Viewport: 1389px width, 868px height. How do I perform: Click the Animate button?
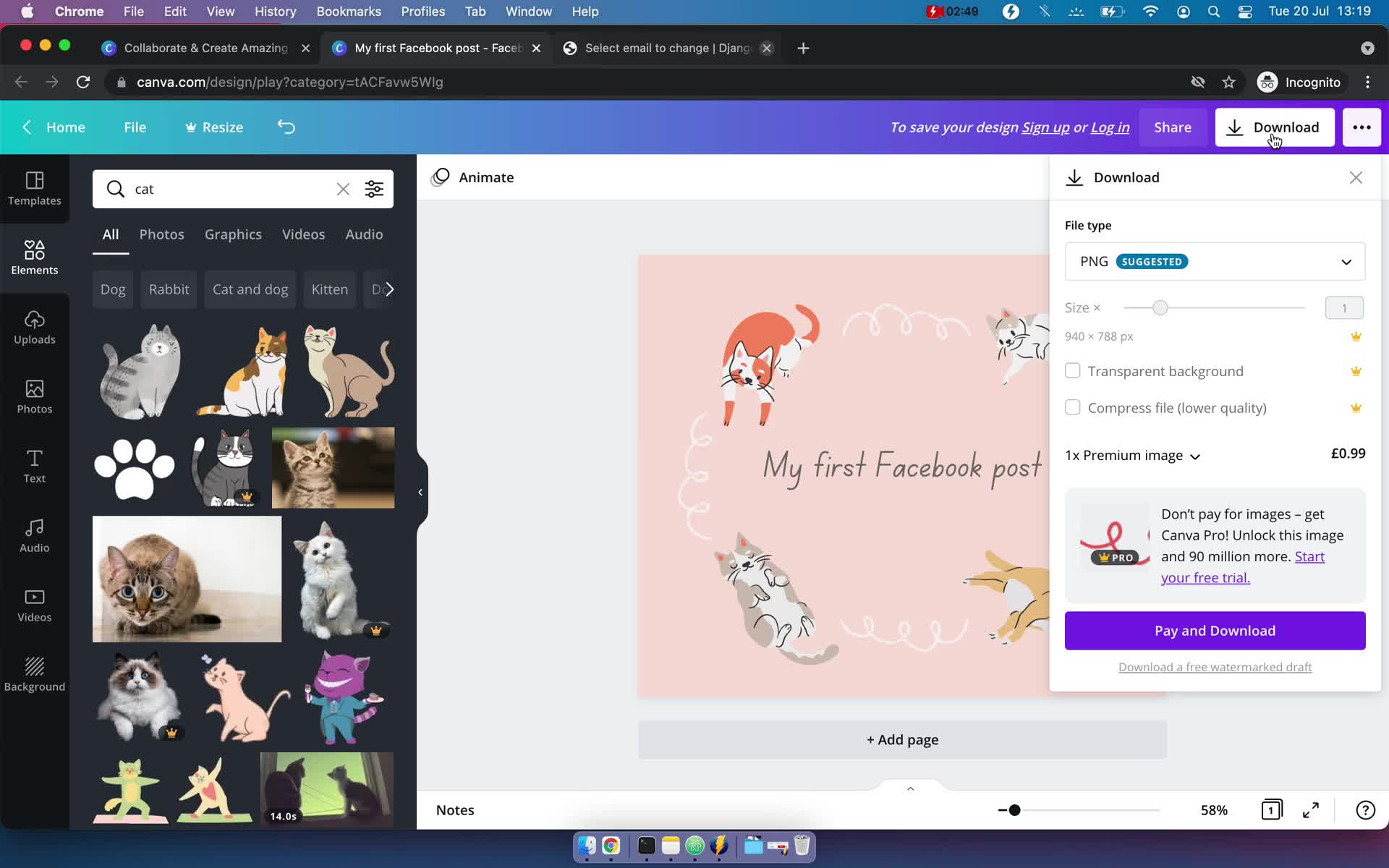click(472, 177)
